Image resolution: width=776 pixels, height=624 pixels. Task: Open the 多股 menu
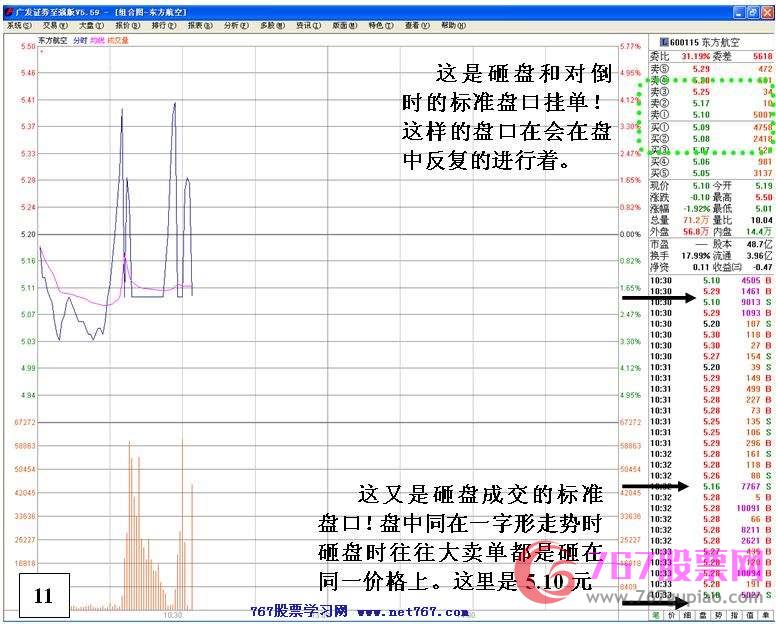[x=272, y=25]
